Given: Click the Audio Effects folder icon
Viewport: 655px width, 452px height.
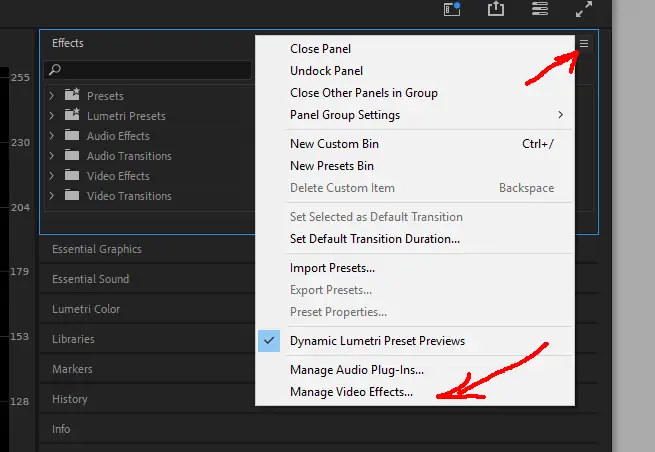Looking at the screenshot, I should (72, 135).
